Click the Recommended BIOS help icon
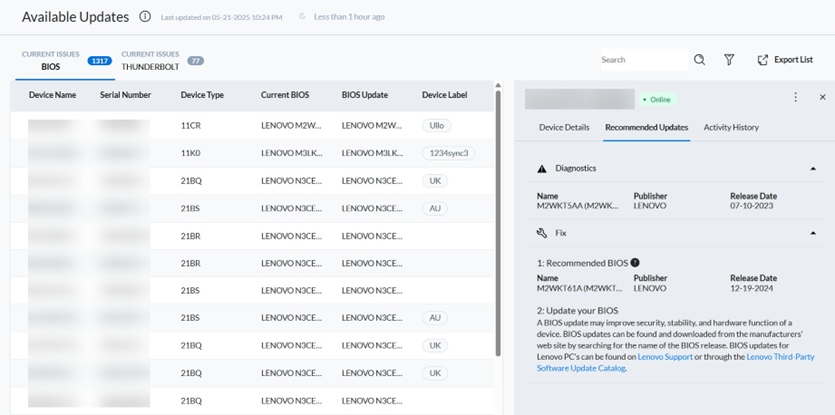 coord(634,262)
